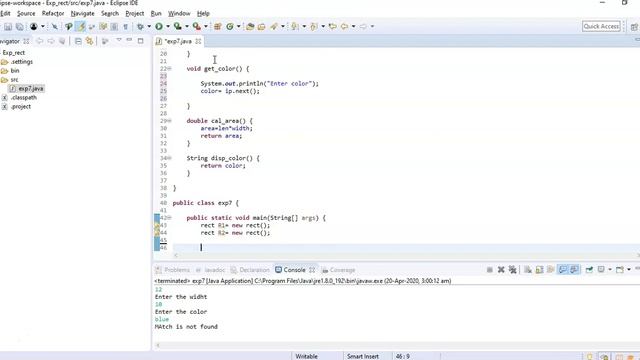The image size is (640, 360).
Task: Click Writable status bar entry
Action: [307, 356]
